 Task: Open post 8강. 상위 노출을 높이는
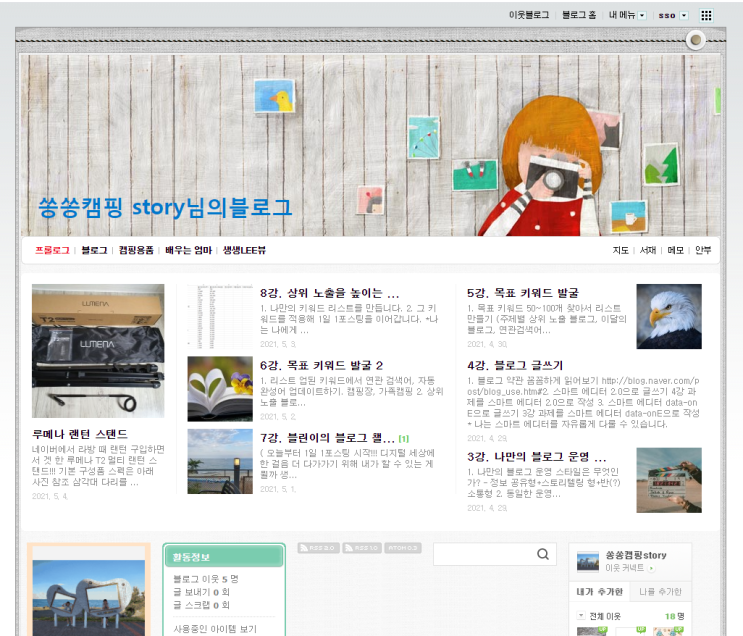pos(329,293)
